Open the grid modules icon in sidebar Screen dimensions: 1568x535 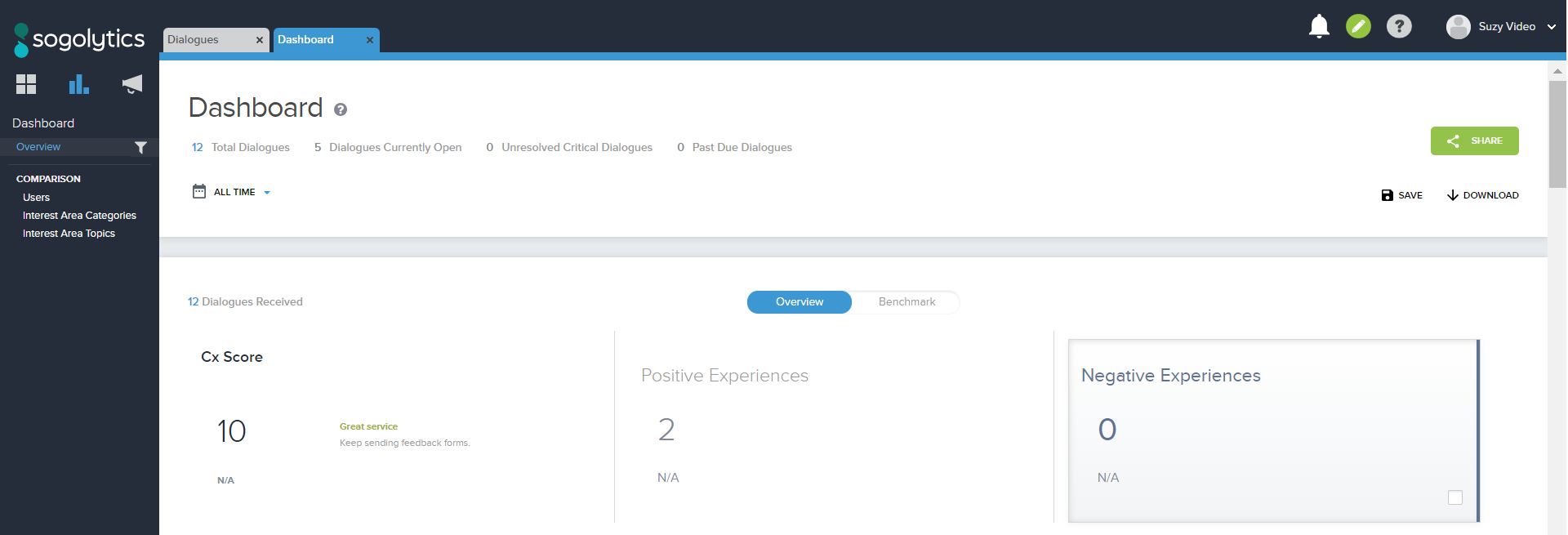click(26, 84)
